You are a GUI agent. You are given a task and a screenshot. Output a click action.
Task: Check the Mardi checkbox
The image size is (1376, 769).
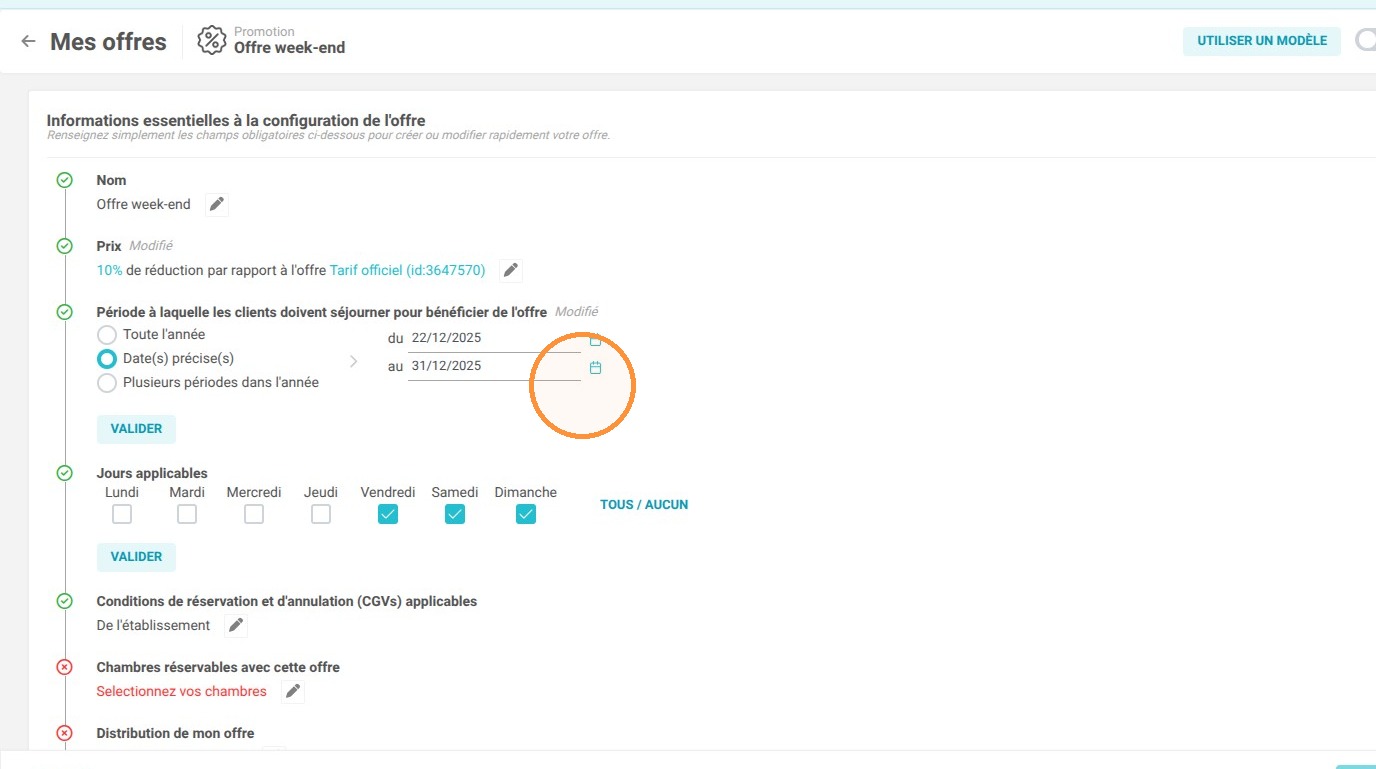click(x=187, y=514)
